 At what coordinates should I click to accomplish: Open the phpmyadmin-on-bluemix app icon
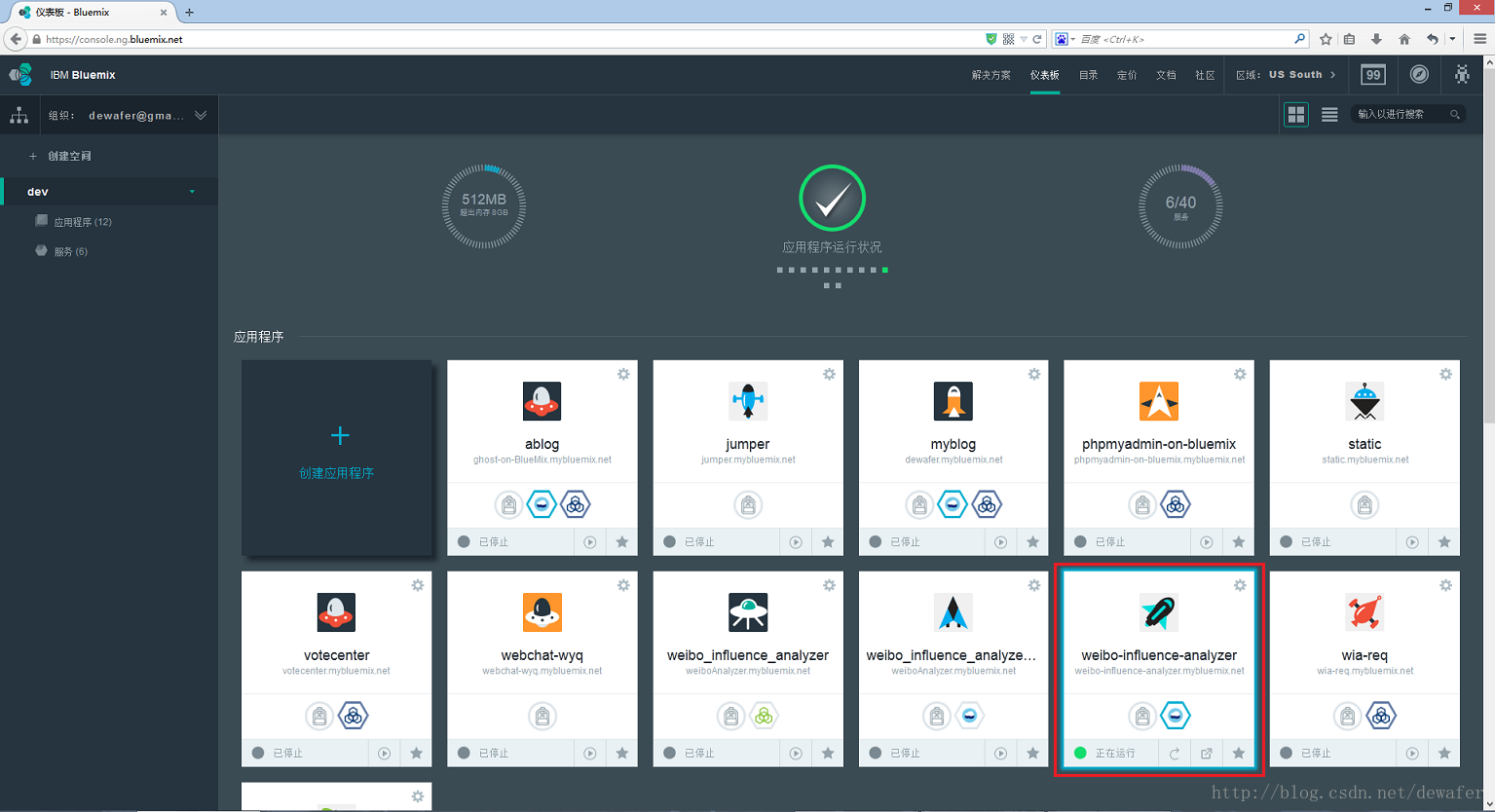coord(1159,401)
